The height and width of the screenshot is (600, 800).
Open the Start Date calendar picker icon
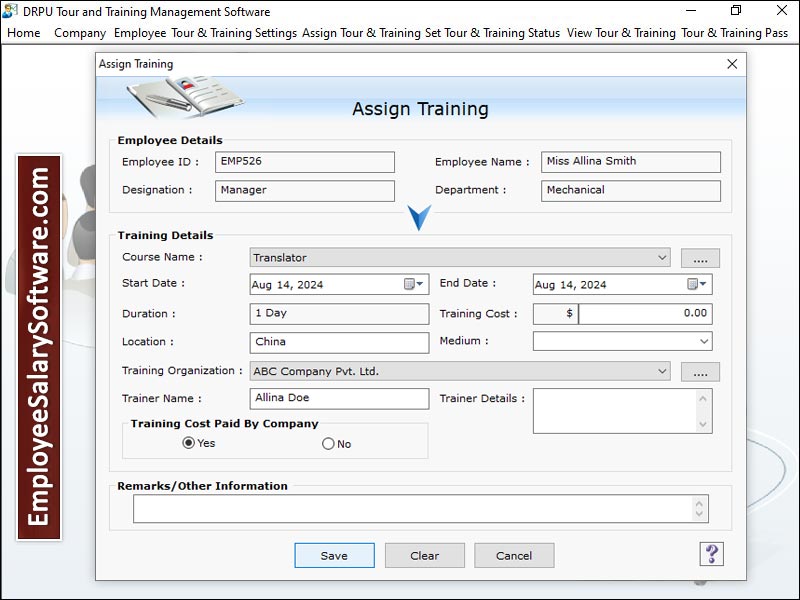413,284
